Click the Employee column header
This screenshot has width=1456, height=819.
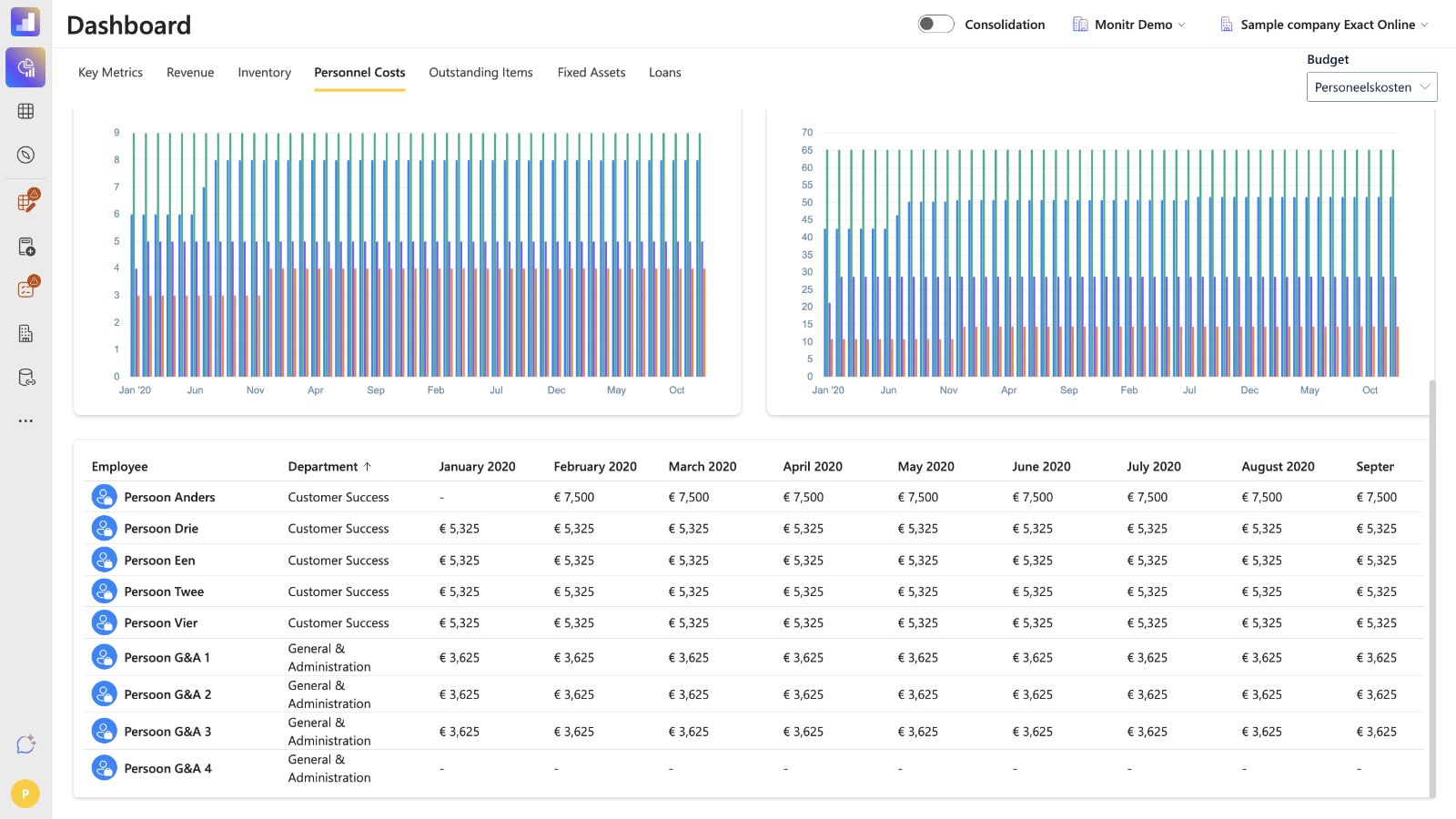click(119, 467)
